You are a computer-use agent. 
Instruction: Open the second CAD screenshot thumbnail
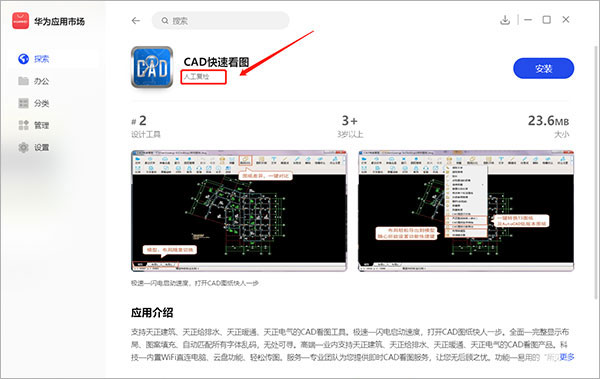tap(466, 211)
